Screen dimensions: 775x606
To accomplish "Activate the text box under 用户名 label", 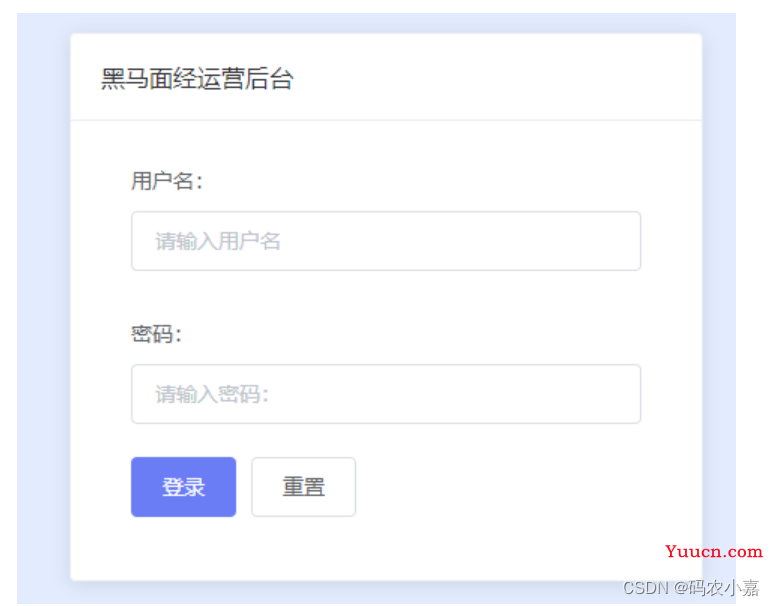I will 386,241.
